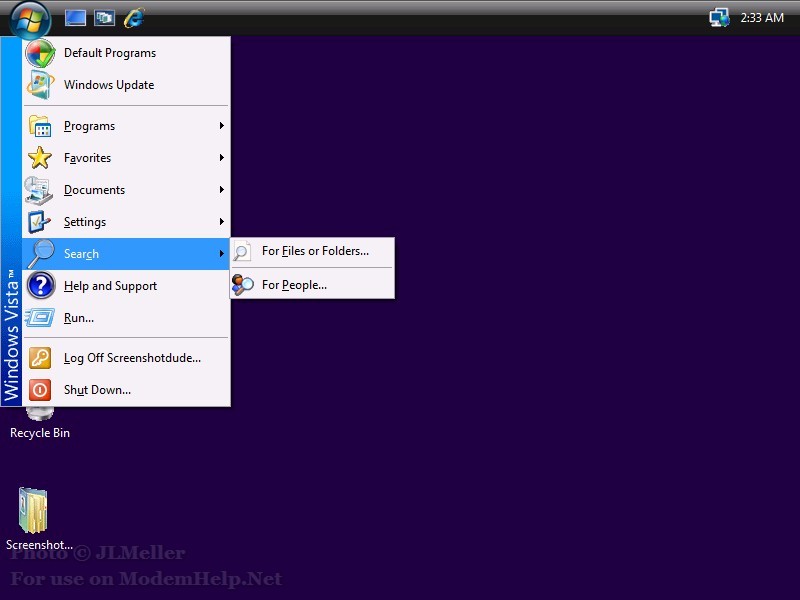Viewport: 800px width, 600px height.
Task: Click the Switch between windows icon
Action: [x=105, y=18]
